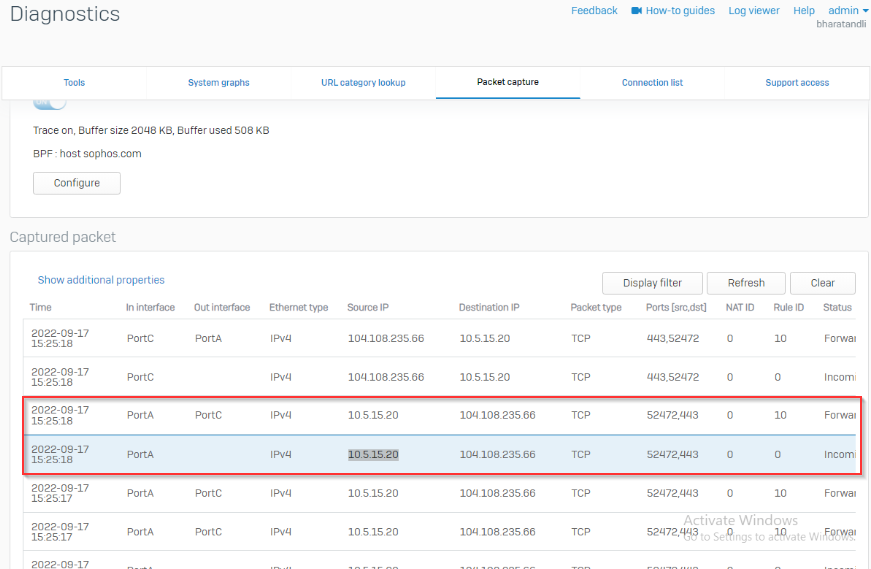871x569 pixels.
Task: Click PortA out interface in first row
Action: pyautogui.click(x=208, y=338)
